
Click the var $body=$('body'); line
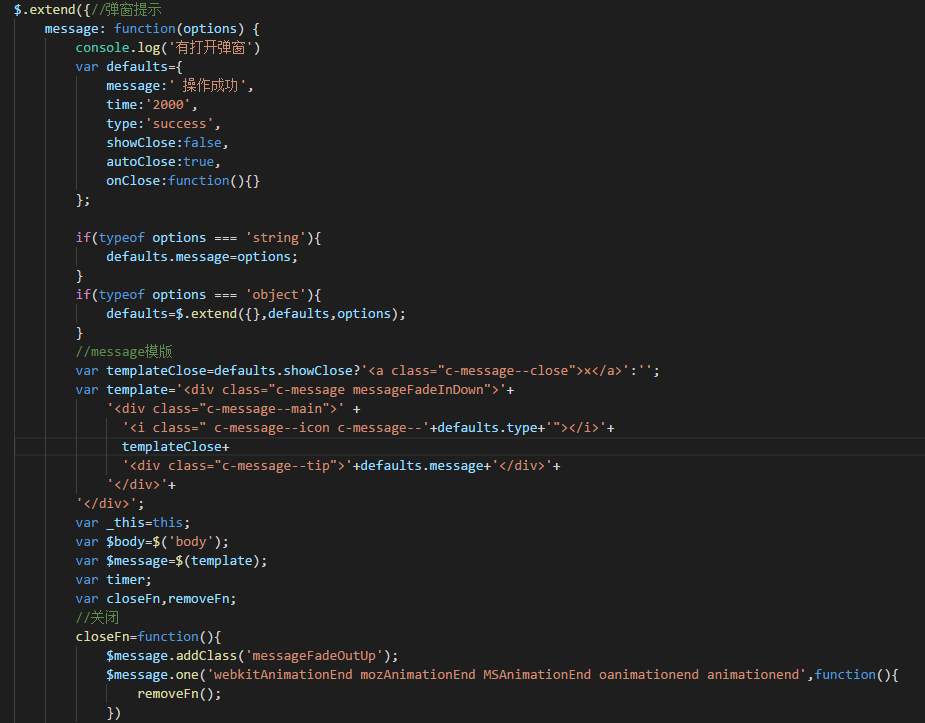tap(152, 542)
